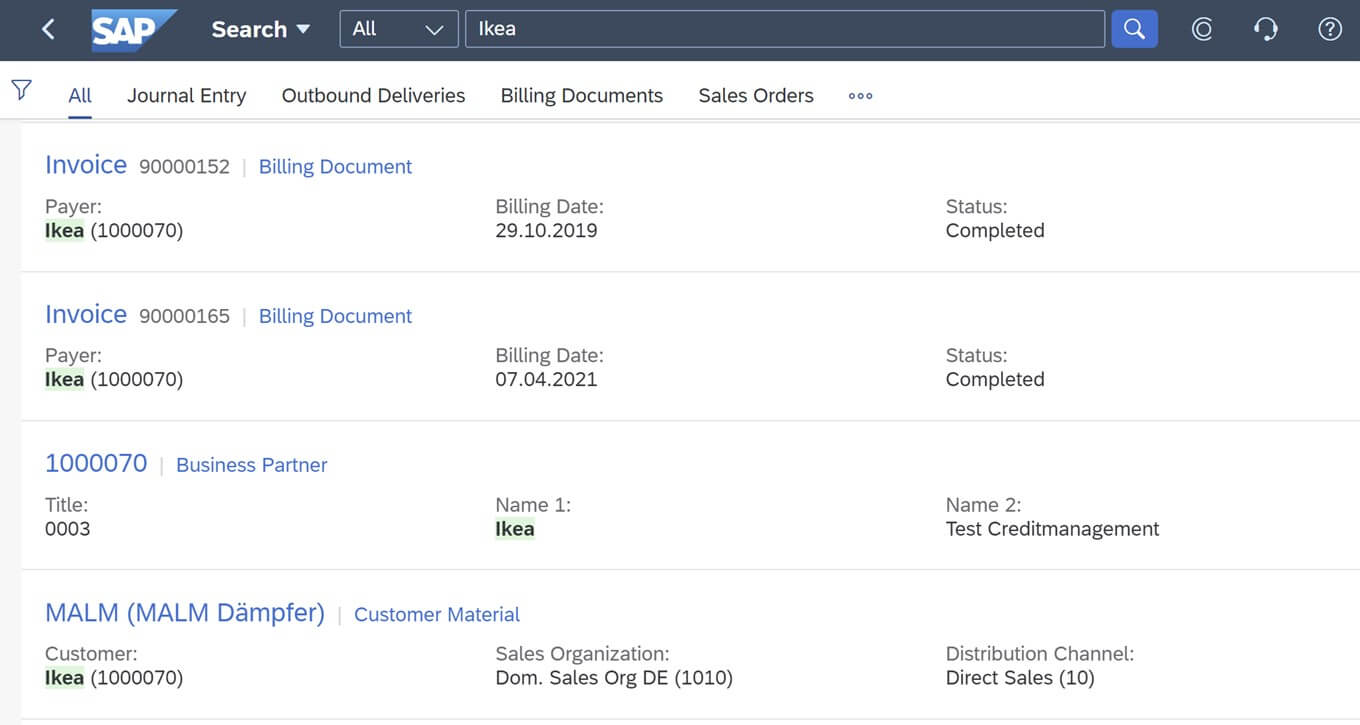The width and height of the screenshot is (1360, 725).
Task: Run the search with magnifier button
Action: click(1134, 29)
